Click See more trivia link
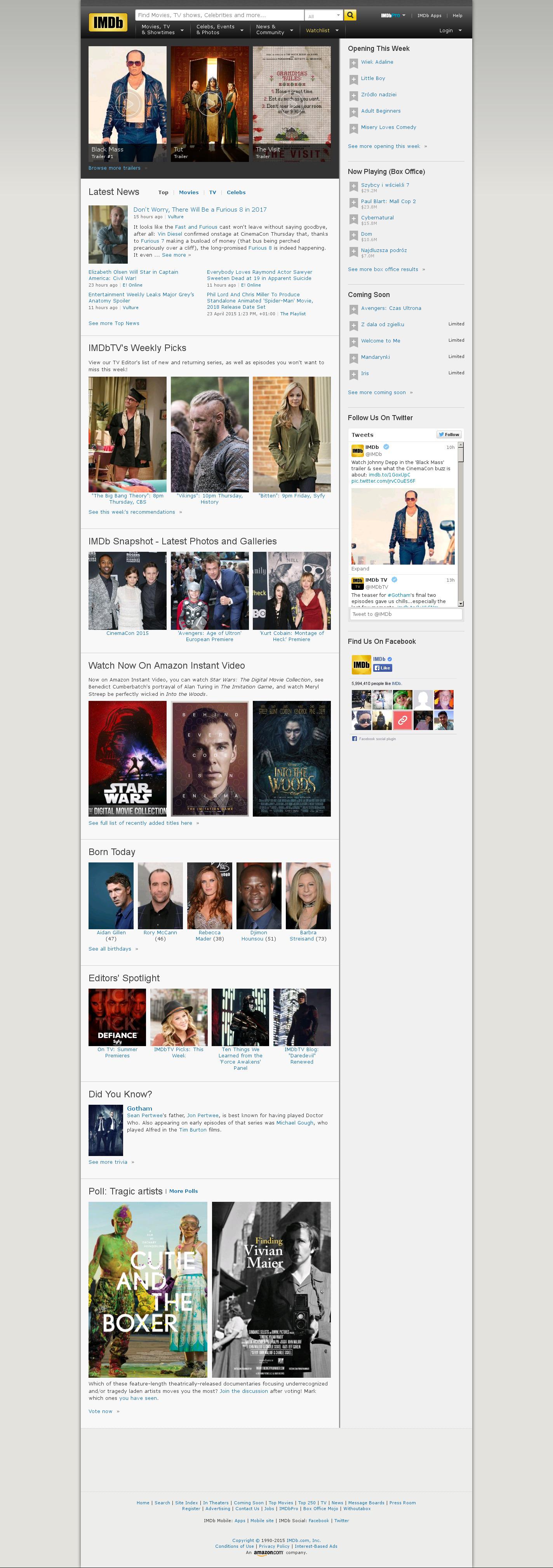Screen dimensions: 553x1568 (108, 1162)
